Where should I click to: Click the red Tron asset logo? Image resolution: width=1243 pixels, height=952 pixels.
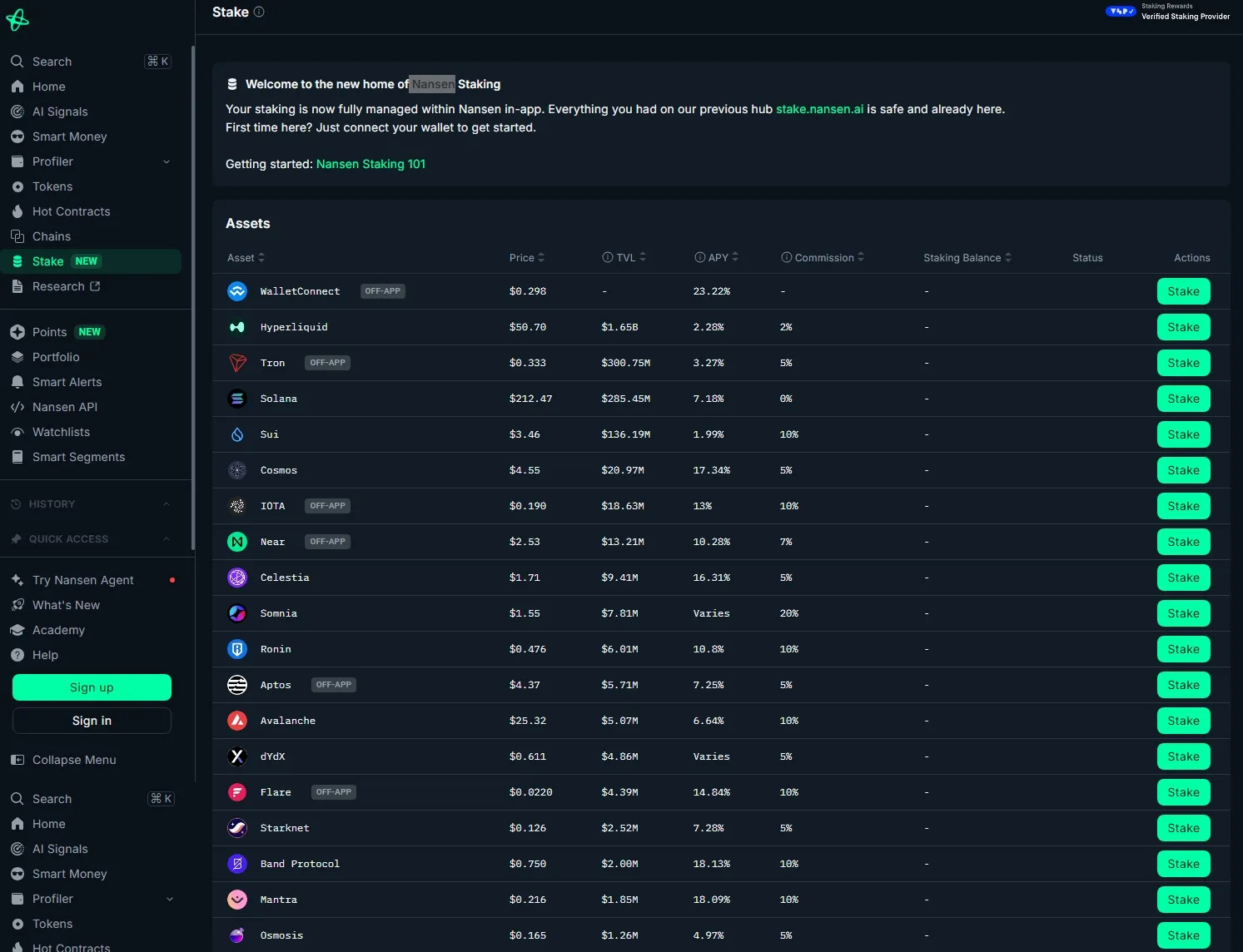[x=237, y=363]
